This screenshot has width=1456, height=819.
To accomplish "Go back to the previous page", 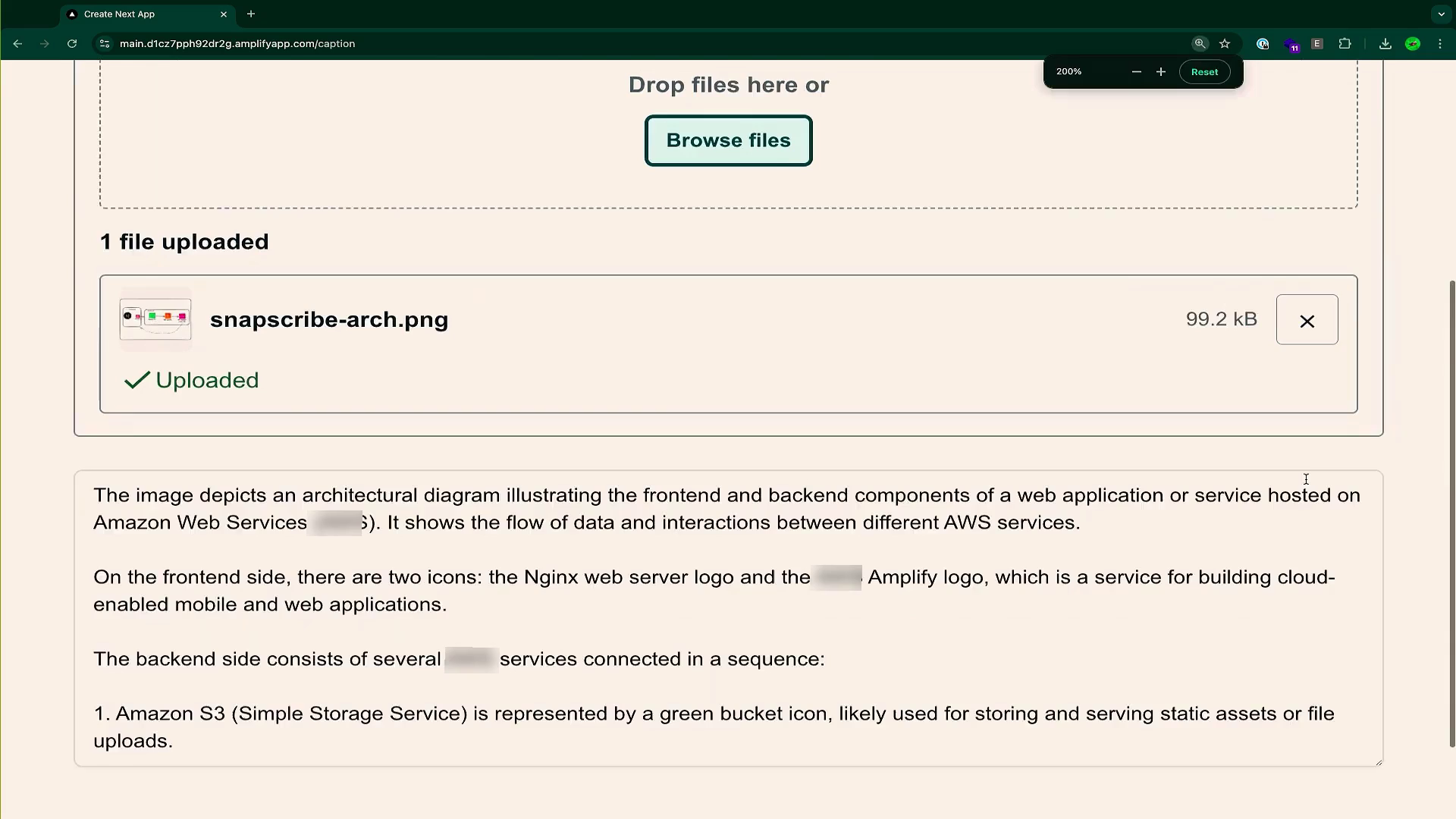I will click(17, 44).
